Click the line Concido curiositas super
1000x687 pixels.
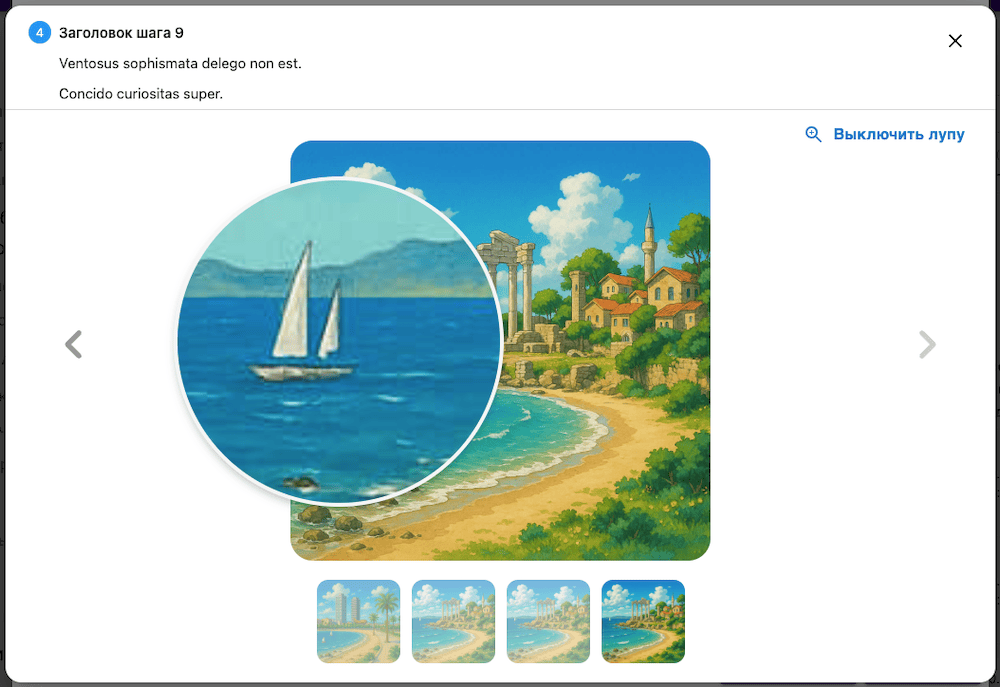[141, 94]
